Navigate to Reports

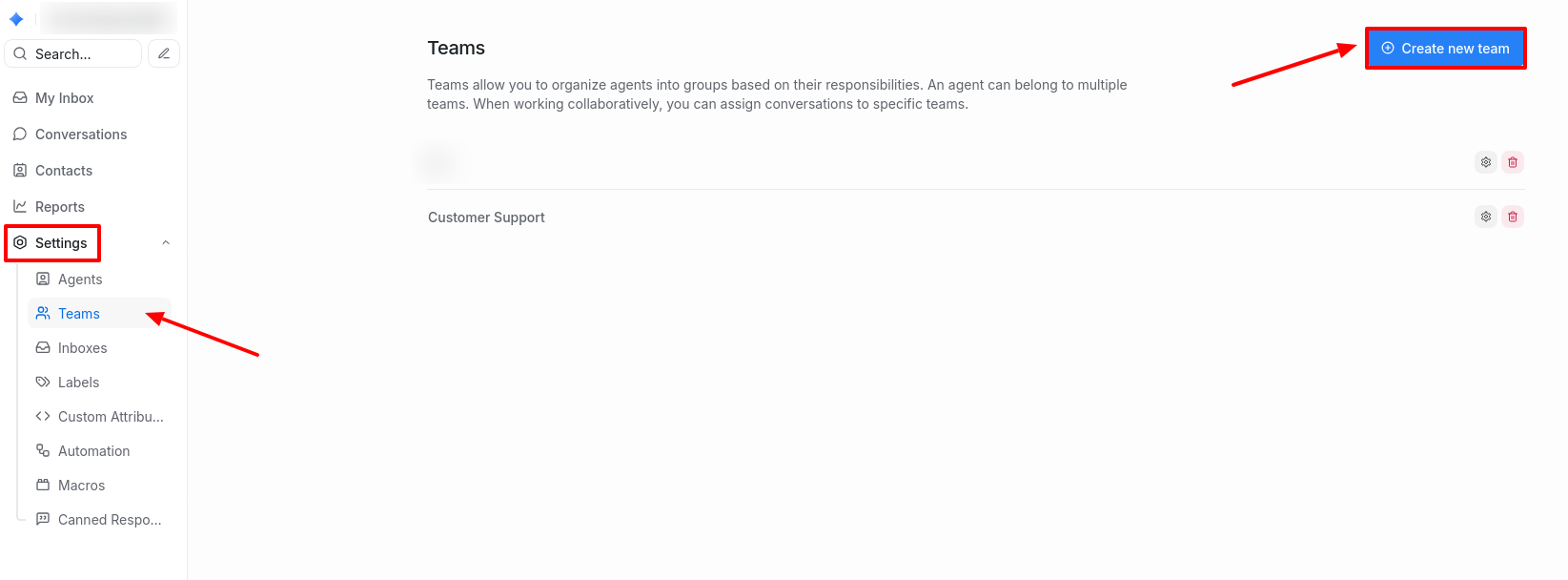(x=59, y=207)
